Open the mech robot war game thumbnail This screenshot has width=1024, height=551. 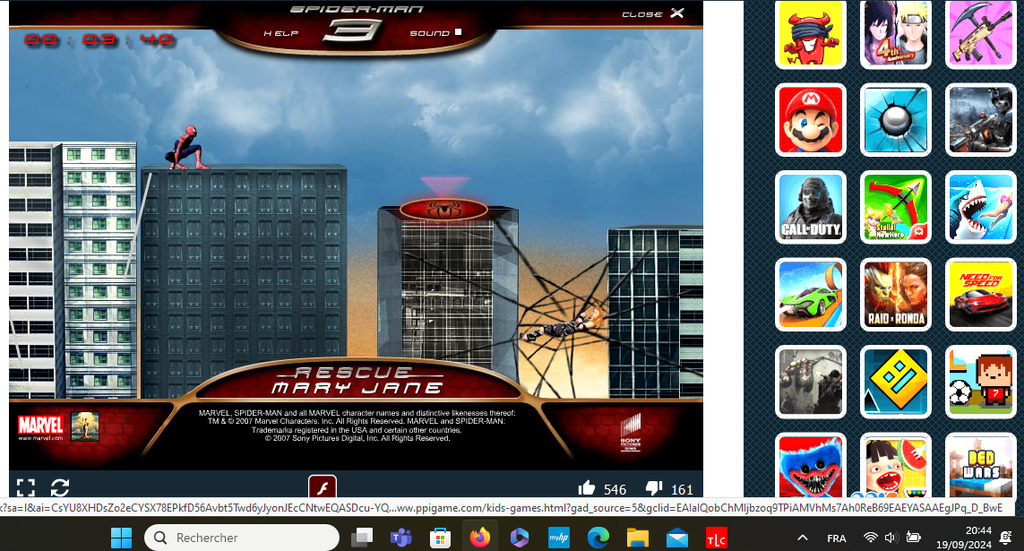point(810,382)
